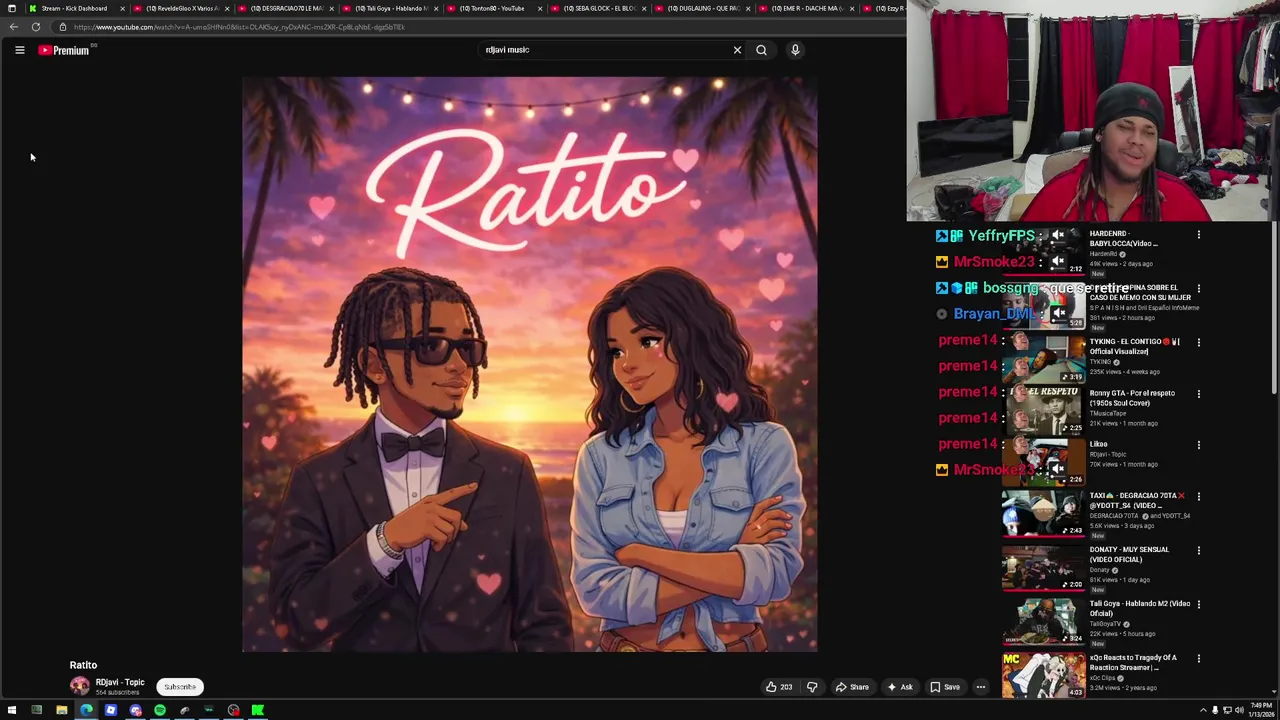Click the Ratito album art video

[529, 365]
